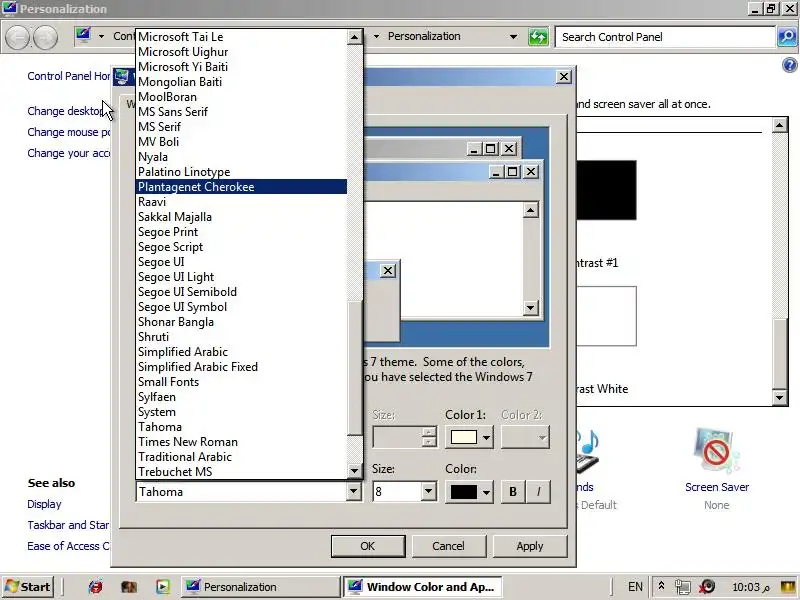The width and height of the screenshot is (800, 600).
Task: Select Sylfaen font
Action: click(242, 397)
